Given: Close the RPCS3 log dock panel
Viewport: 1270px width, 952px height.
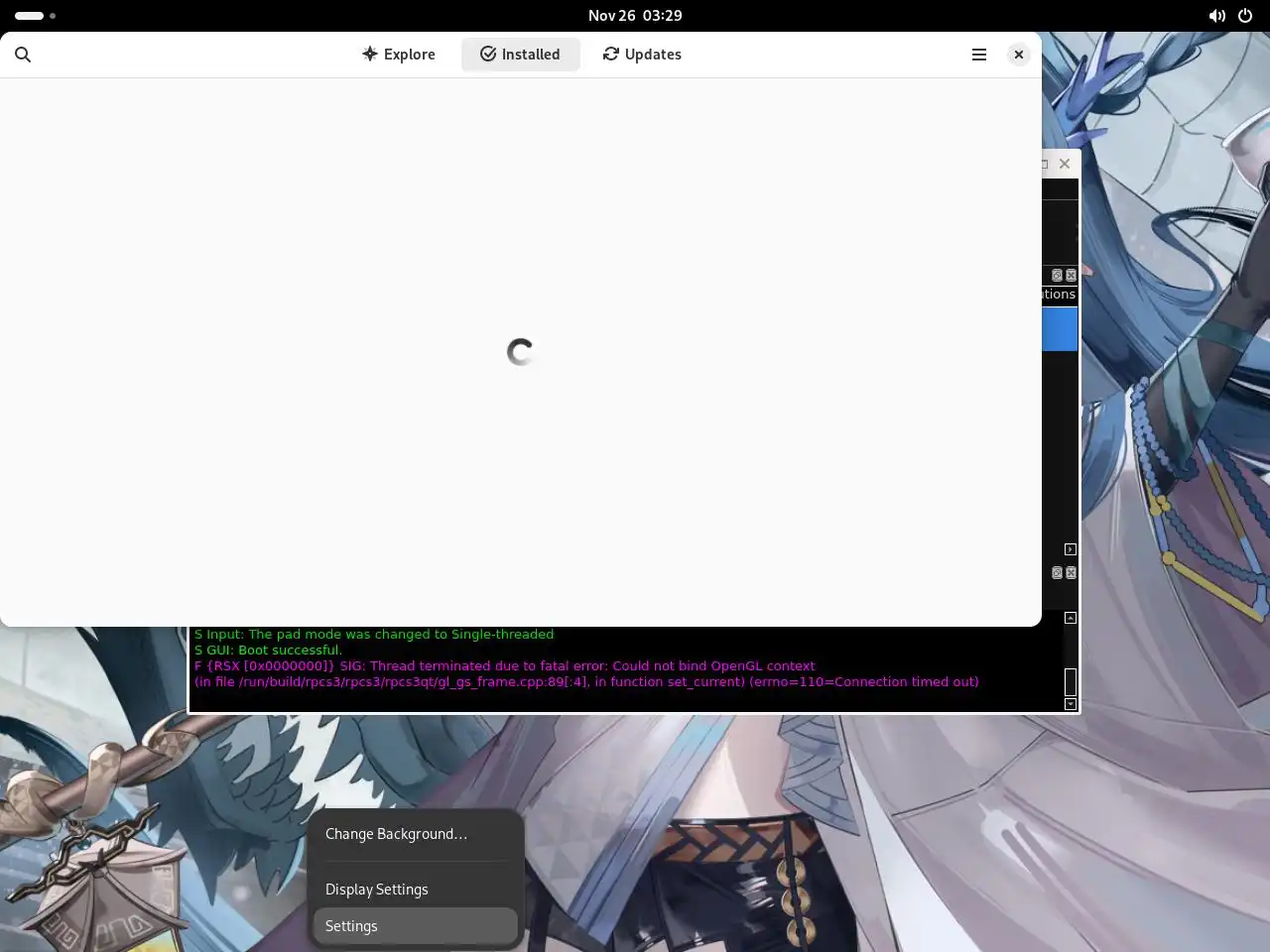Looking at the screenshot, I should (1071, 572).
